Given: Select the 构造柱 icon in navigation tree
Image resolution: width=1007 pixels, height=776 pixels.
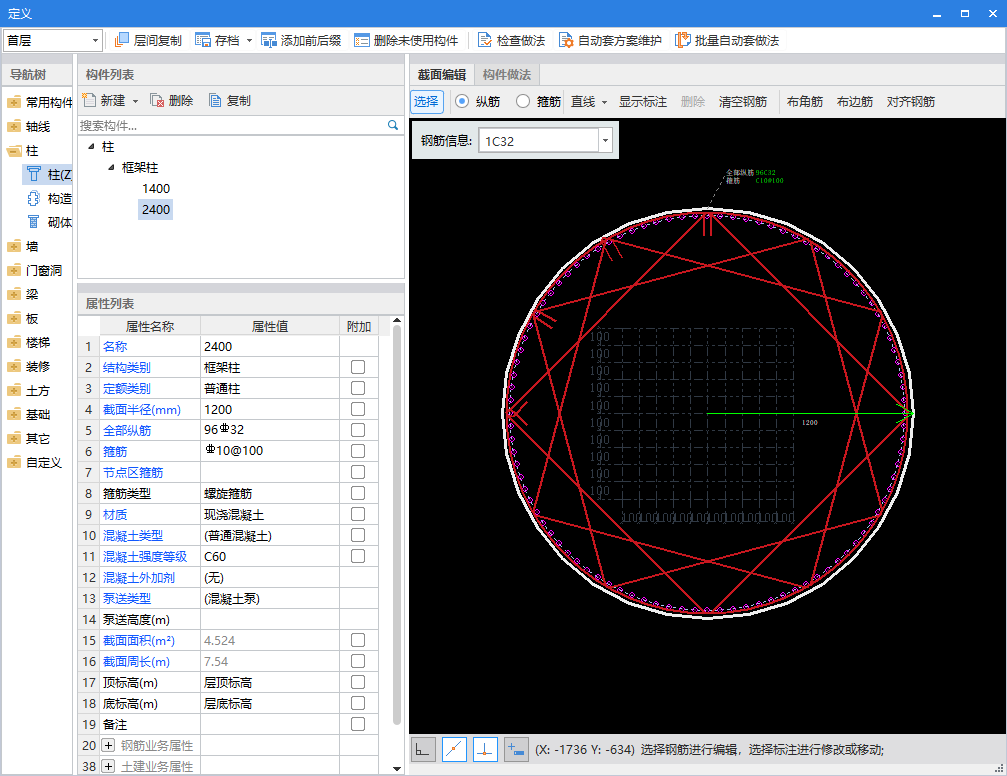Looking at the screenshot, I should click(33, 198).
